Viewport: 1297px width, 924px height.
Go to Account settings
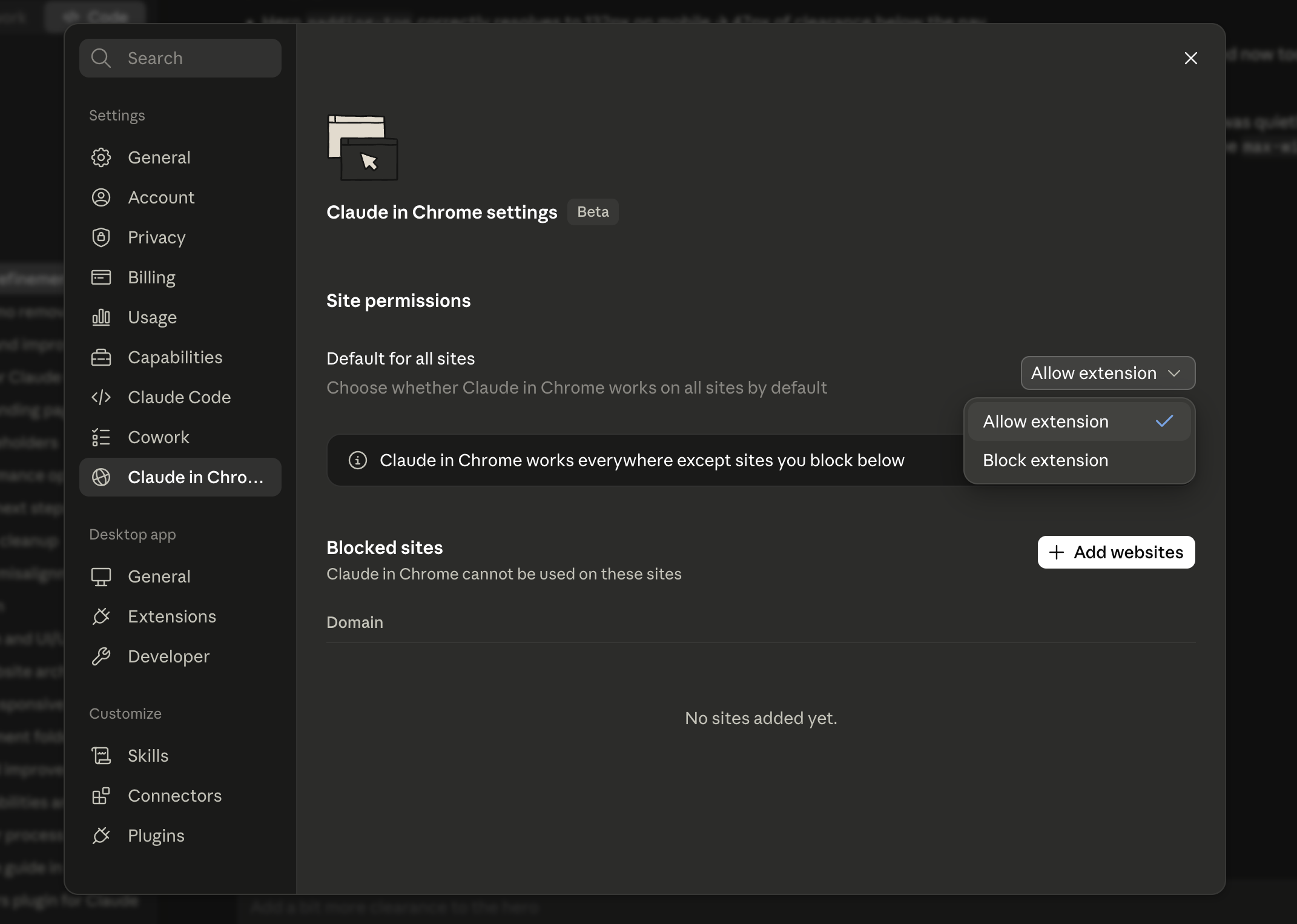click(x=180, y=197)
